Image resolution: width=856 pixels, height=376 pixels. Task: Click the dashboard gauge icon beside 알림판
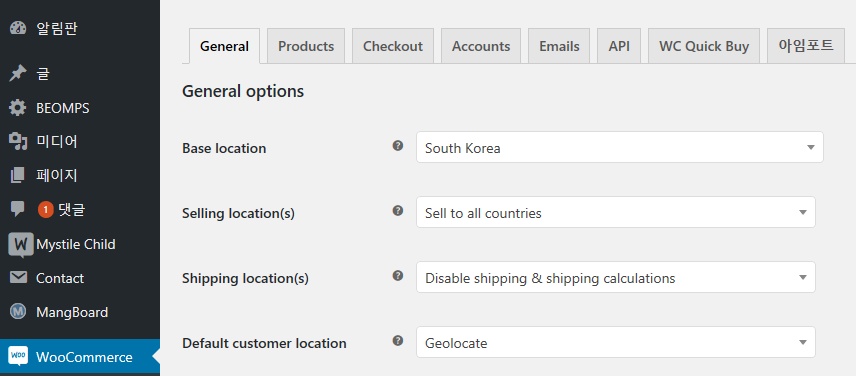click(17, 28)
